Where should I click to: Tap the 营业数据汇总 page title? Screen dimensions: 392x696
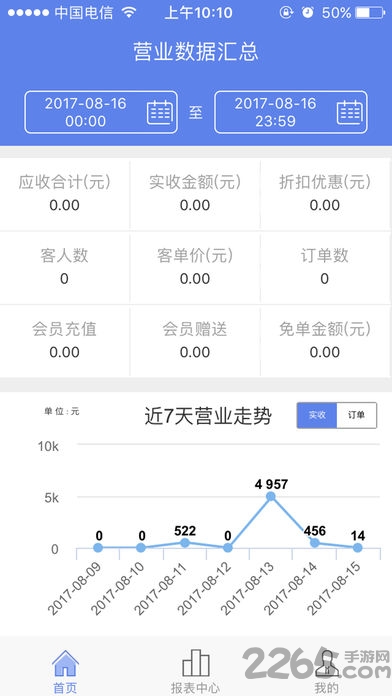click(196, 52)
